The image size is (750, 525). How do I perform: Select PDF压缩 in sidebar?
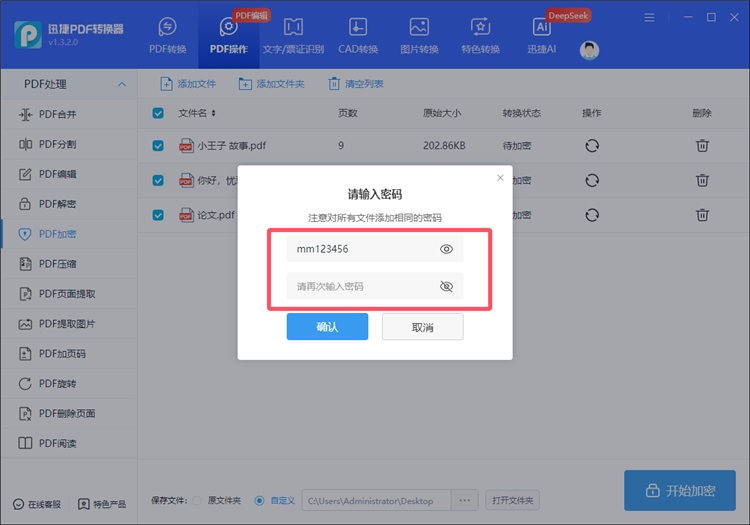click(69, 264)
